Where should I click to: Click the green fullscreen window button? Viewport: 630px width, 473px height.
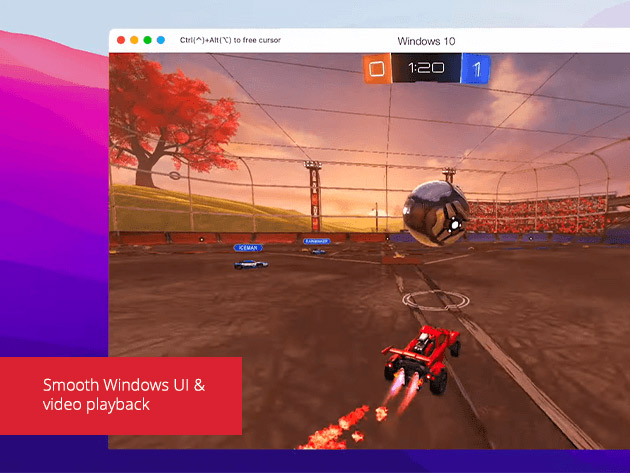pos(147,40)
